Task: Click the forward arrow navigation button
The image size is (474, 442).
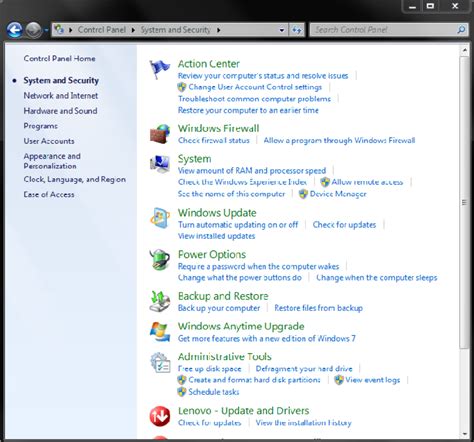Action: tap(34, 30)
